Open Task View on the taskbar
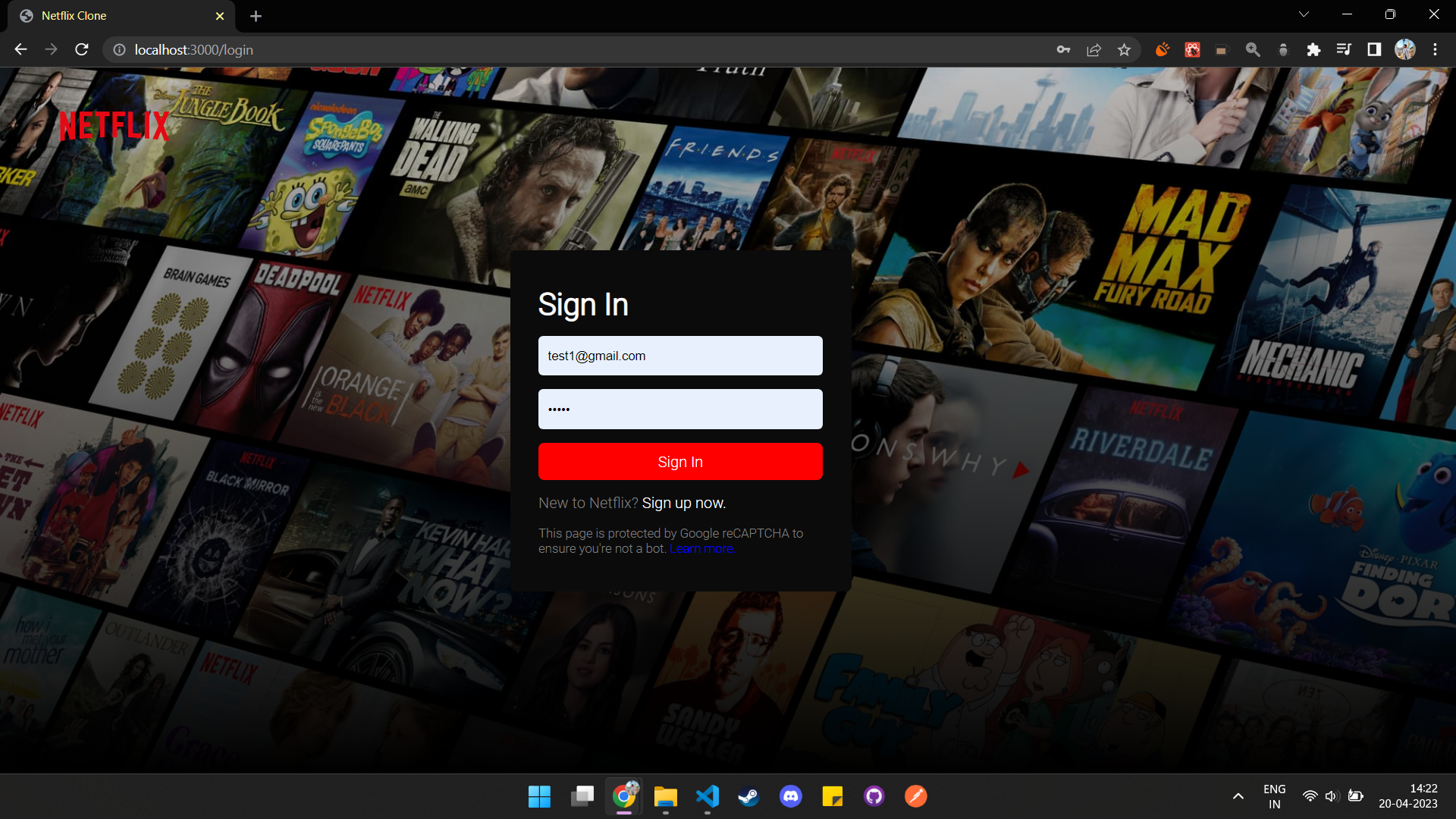1456x819 pixels. 582,796
